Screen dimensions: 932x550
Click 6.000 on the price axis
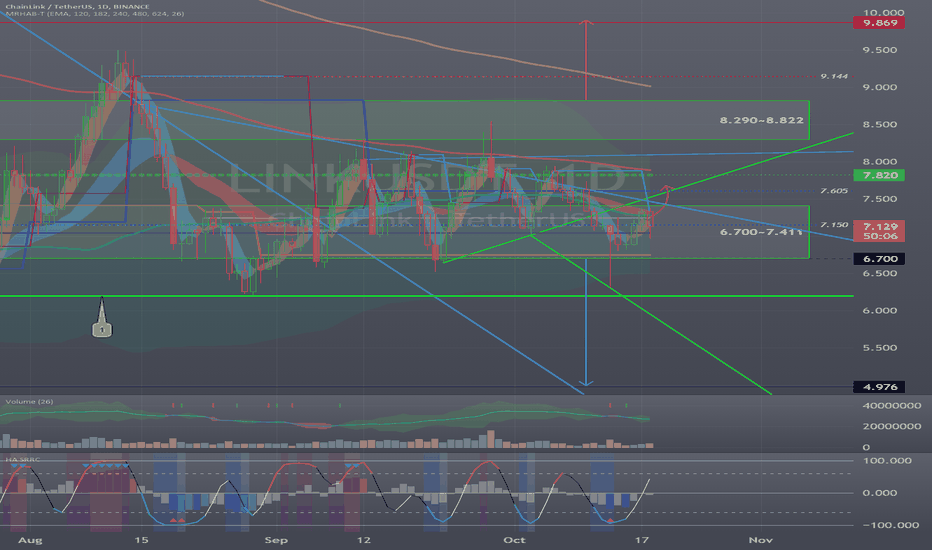coord(880,311)
